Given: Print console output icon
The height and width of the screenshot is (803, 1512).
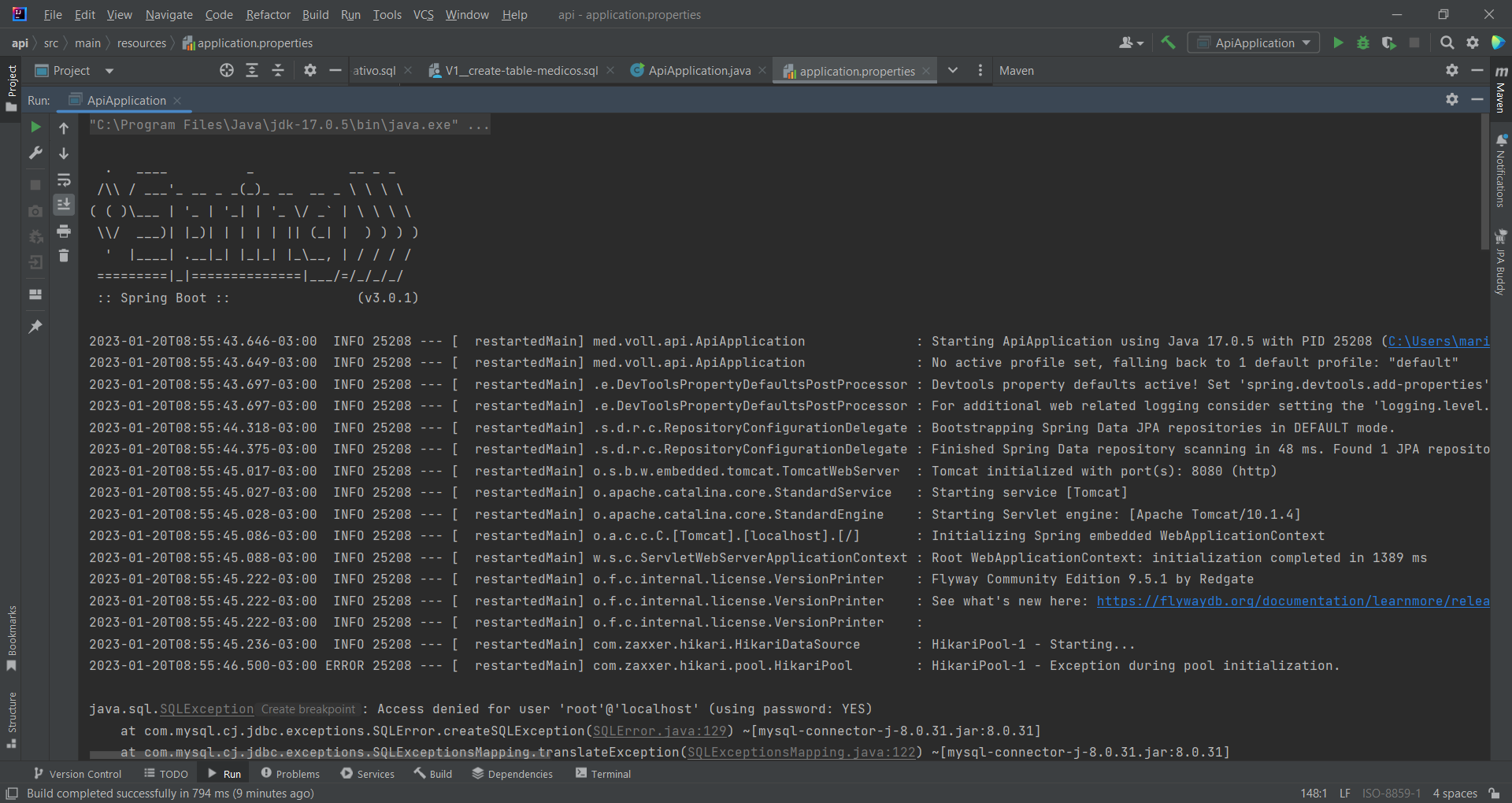Looking at the screenshot, I should coord(64,231).
